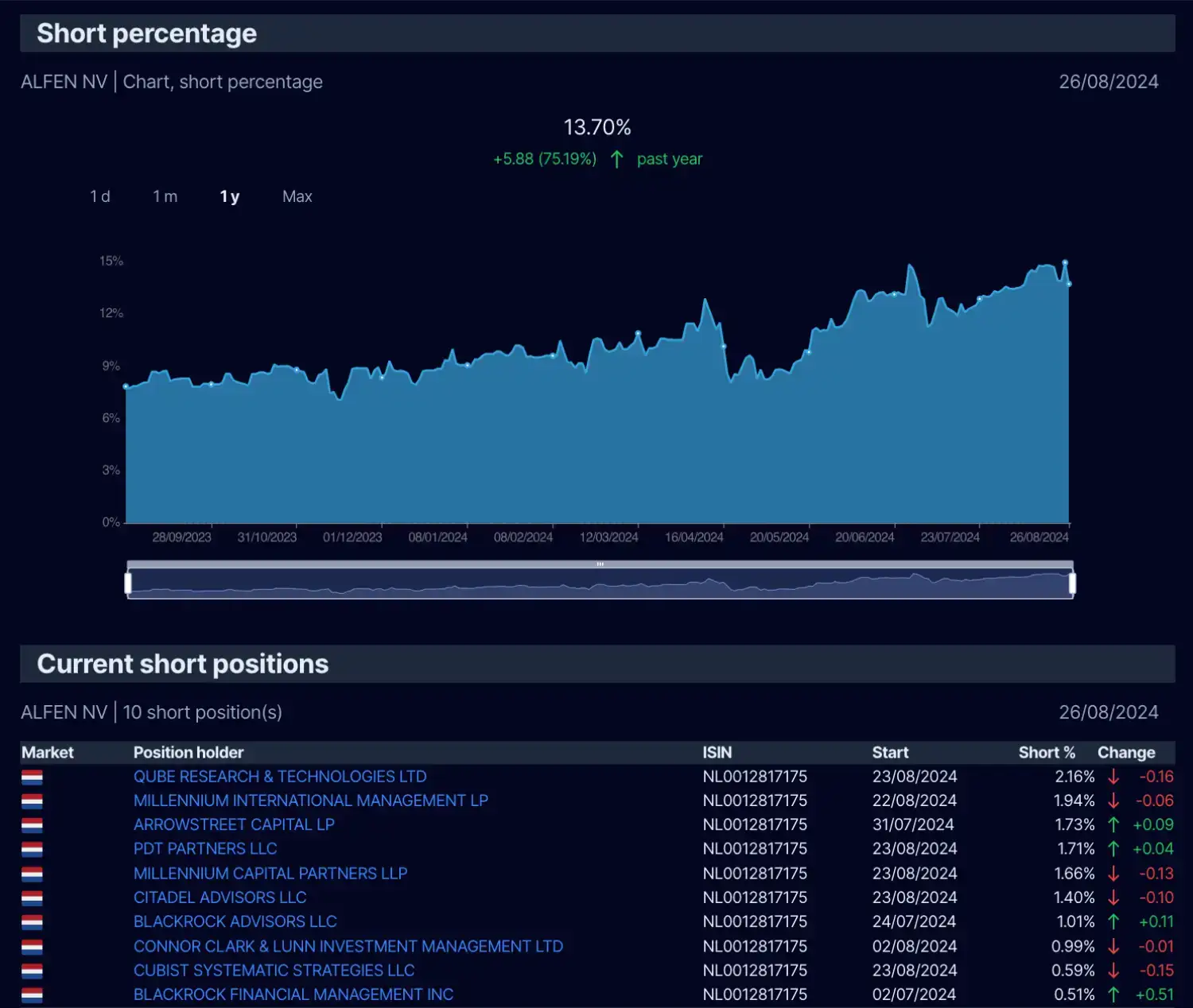Viewport: 1193px width, 1008px height.
Task: Click the top grip bar of range navigator
Action: pyautogui.click(x=600, y=564)
